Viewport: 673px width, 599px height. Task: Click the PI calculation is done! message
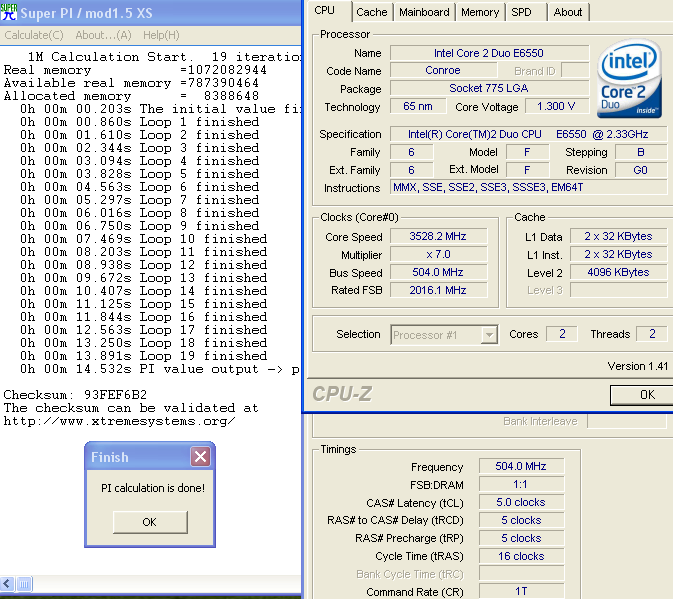153,488
